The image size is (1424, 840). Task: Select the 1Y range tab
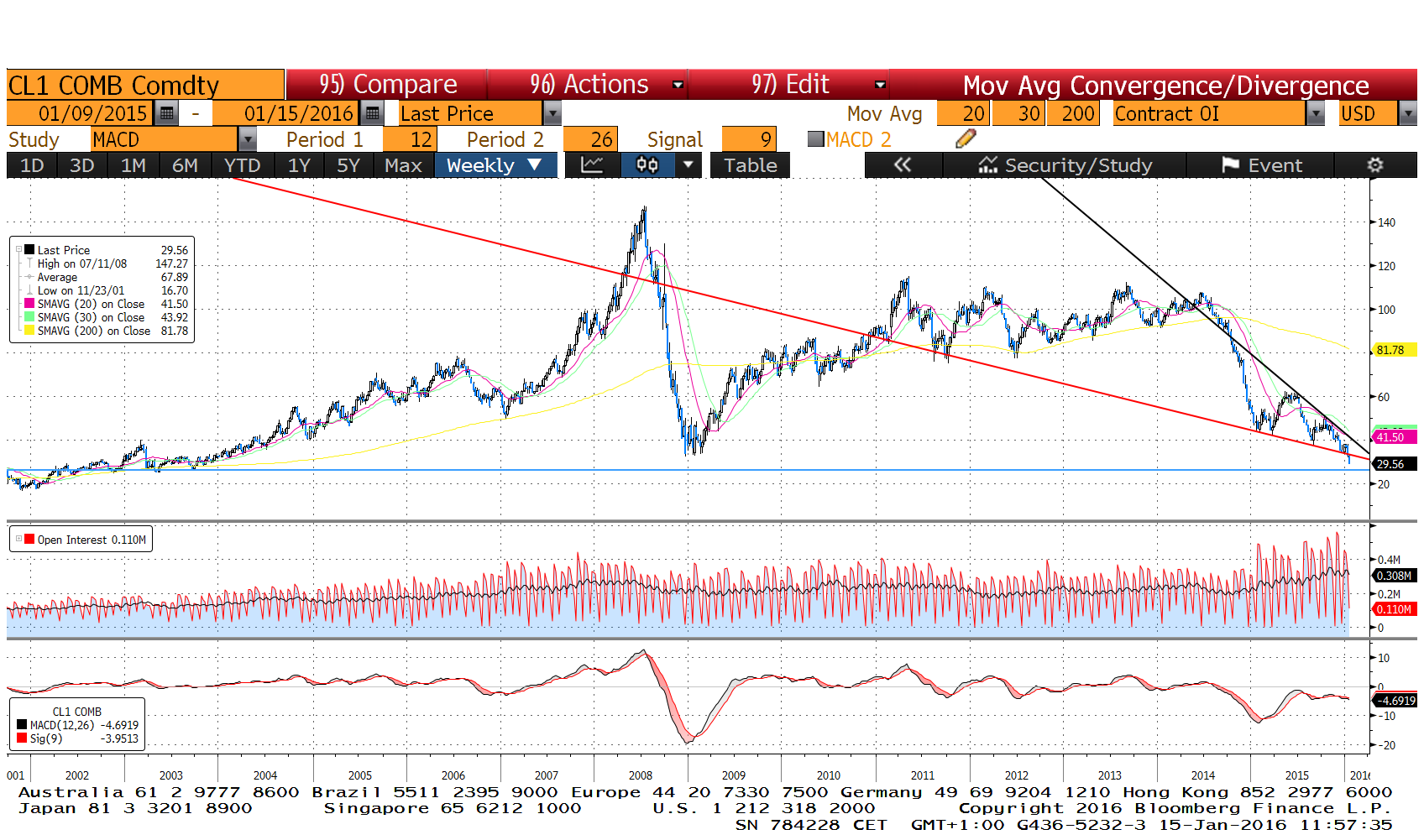click(299, 165)
